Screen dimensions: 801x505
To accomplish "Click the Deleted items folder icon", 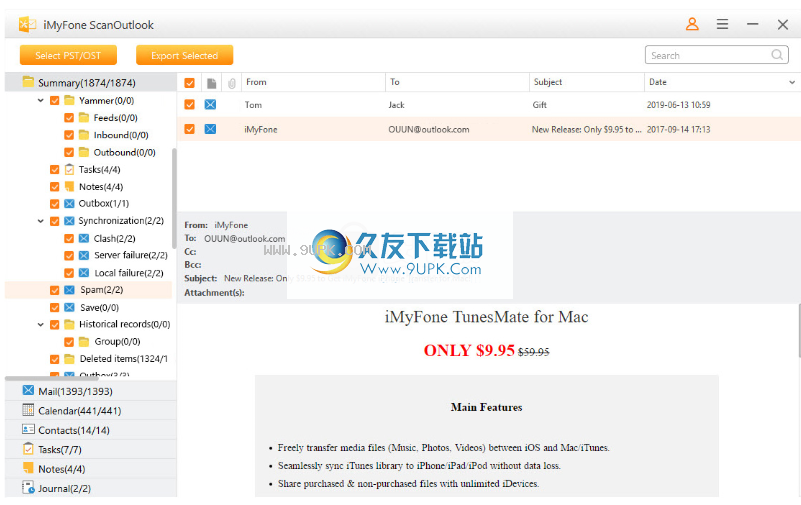I will click(69, 358).
